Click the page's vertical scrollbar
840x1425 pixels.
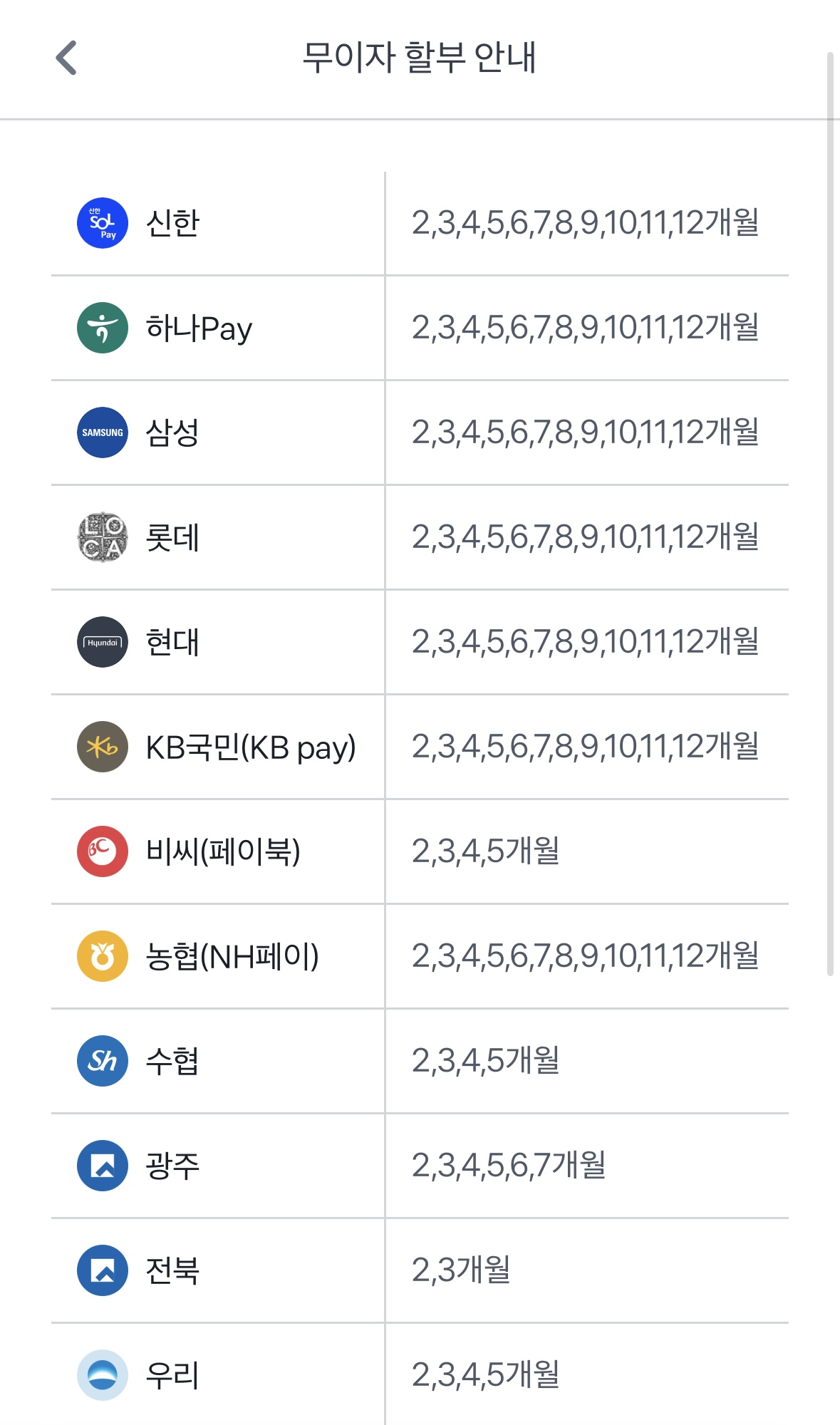pyautogui.click(x=830, y=513)
